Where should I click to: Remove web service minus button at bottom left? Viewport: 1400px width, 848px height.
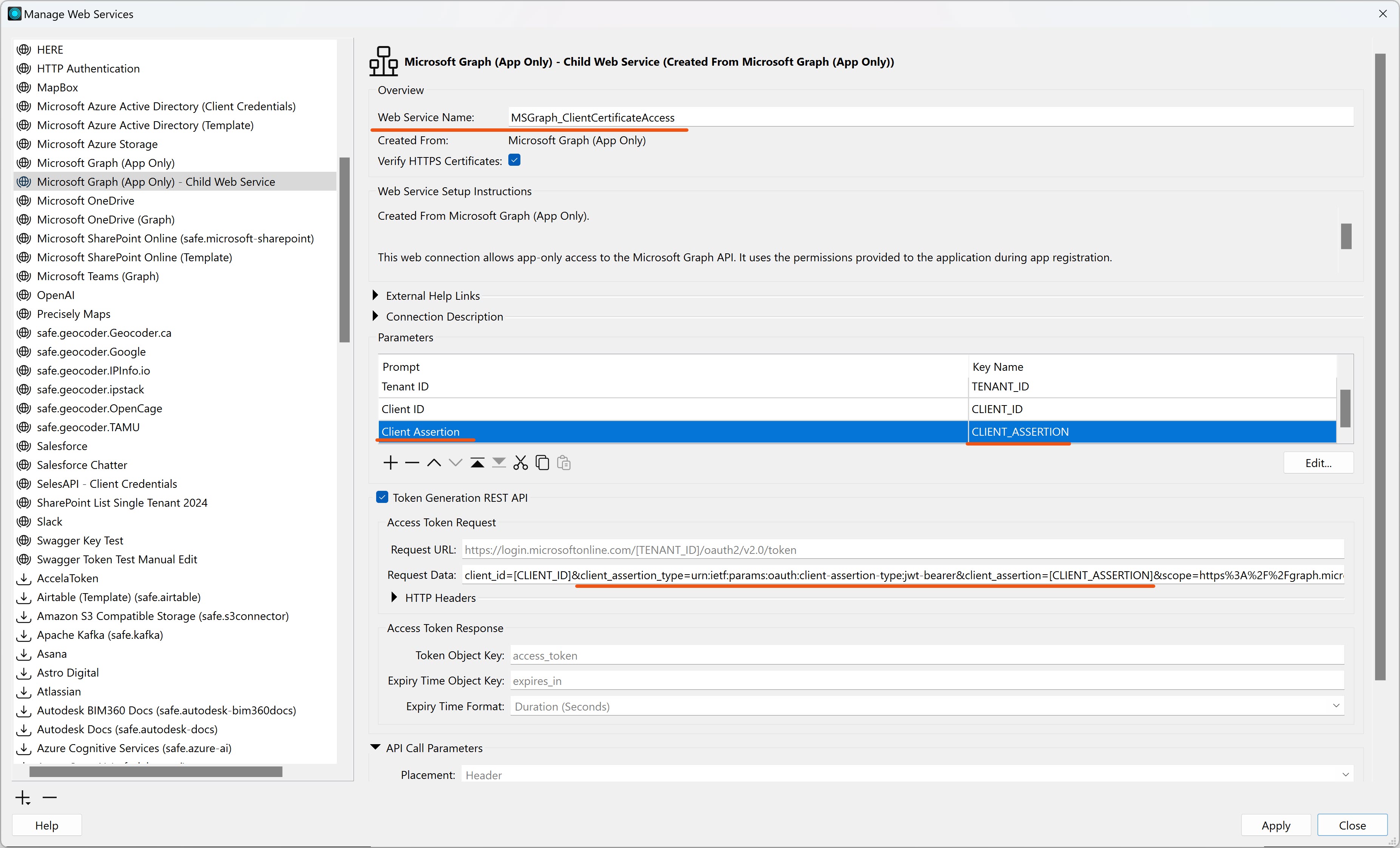point(49,798)
